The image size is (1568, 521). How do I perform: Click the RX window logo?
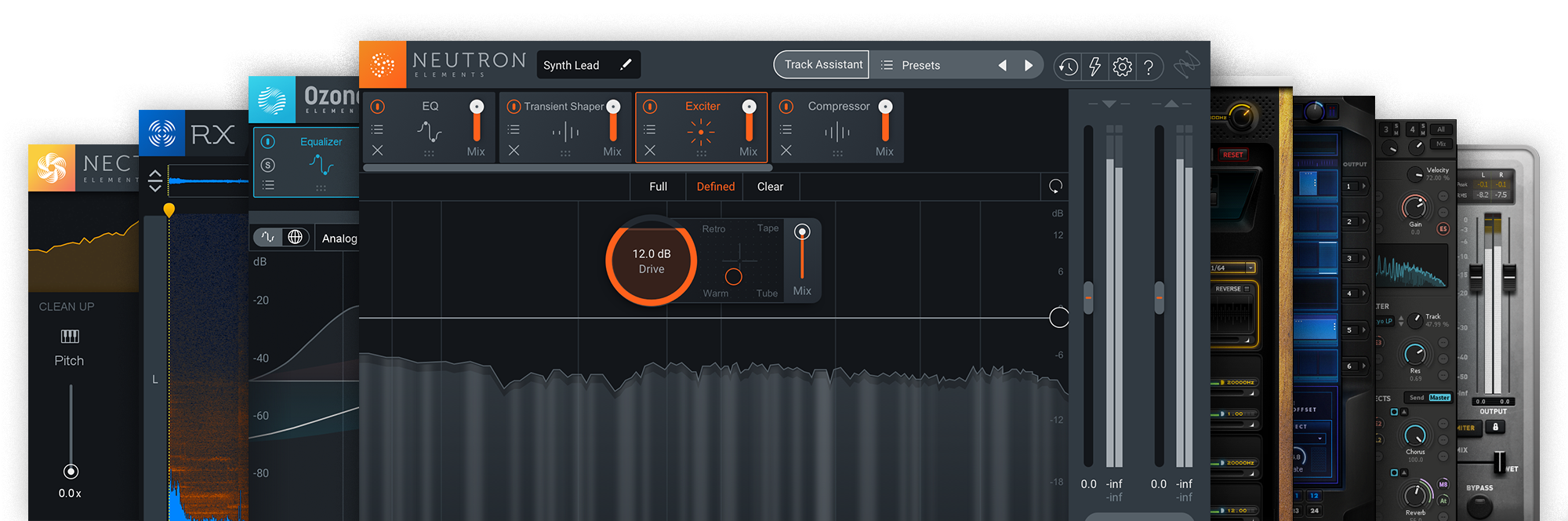pyautogui.click(x=162, y=133)
